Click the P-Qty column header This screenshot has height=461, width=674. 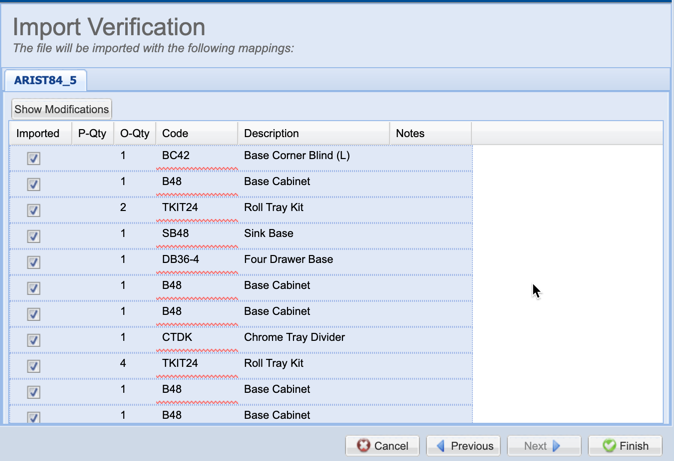(92, 133)
